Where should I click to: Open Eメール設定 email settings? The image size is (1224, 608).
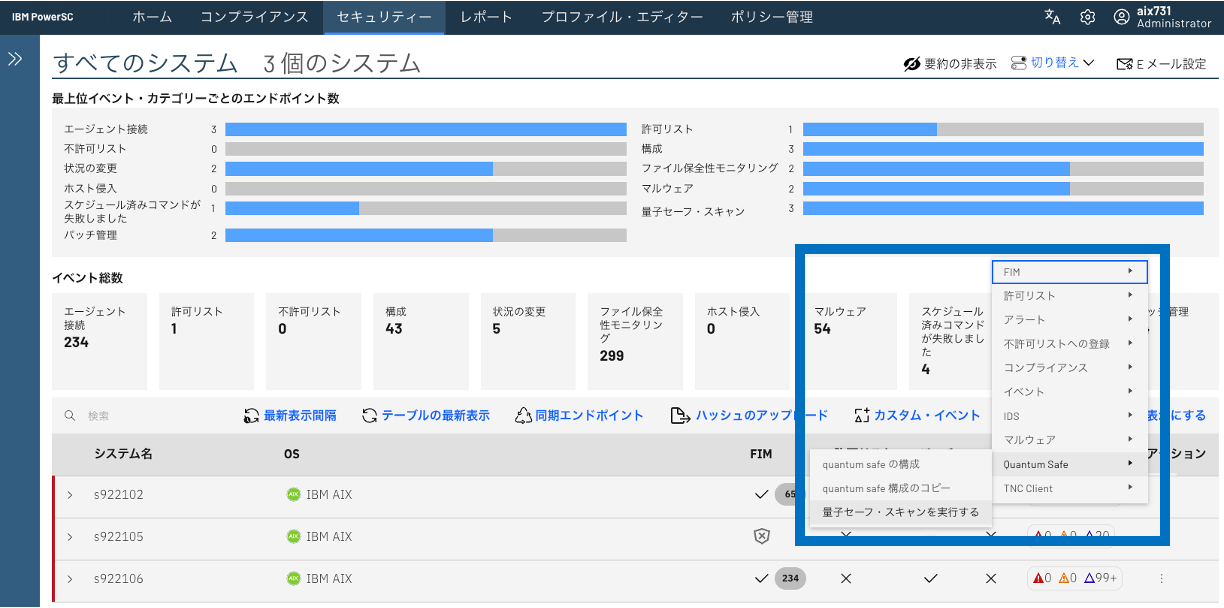pos(1160,63)
